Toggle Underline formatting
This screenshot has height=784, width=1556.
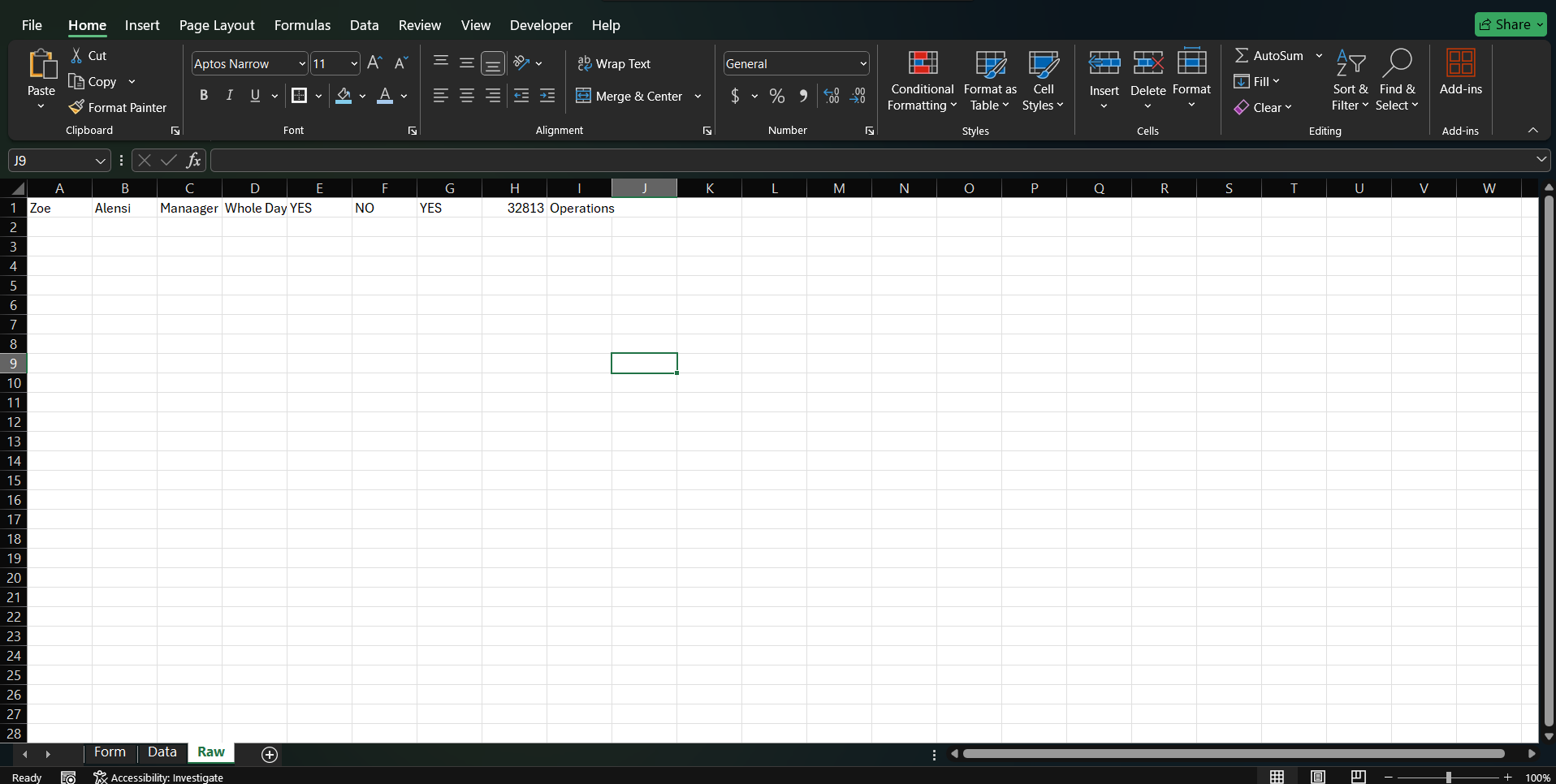[255, 96]
